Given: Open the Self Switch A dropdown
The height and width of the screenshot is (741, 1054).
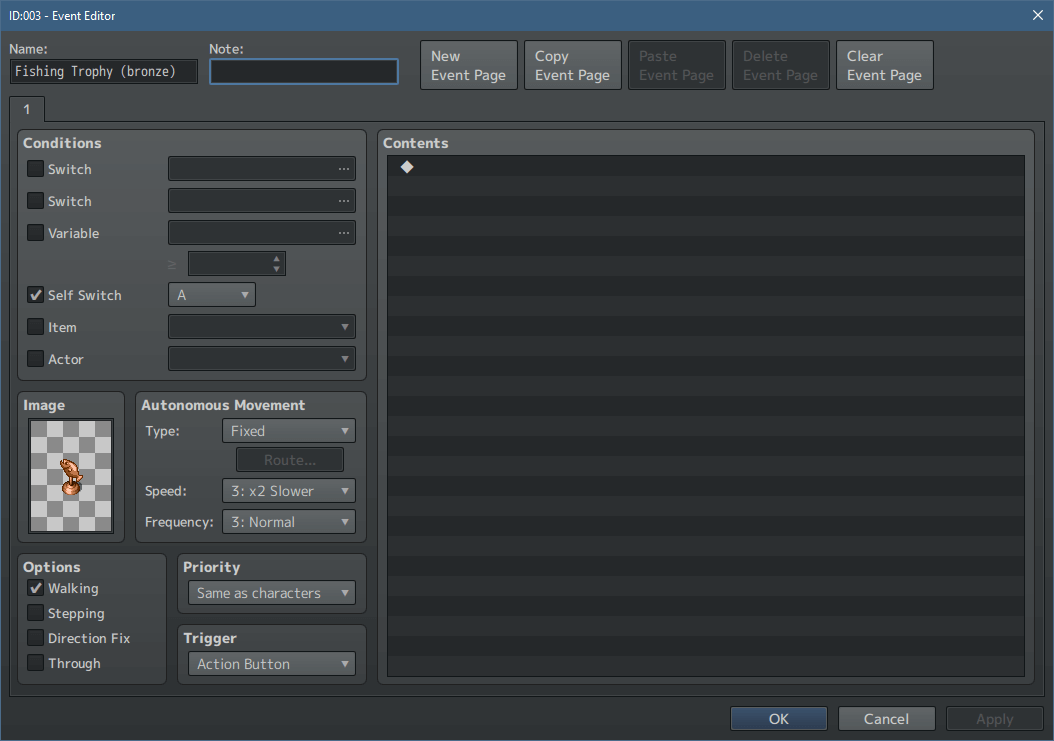Looking at the screenshot, I should [x=212, y=295].
